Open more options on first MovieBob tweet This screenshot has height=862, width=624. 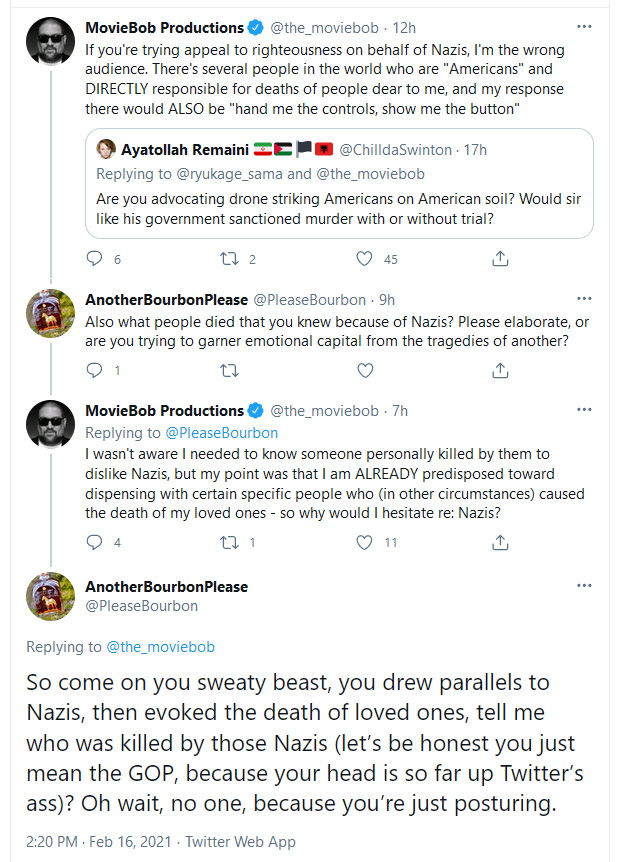pos(584,26)
